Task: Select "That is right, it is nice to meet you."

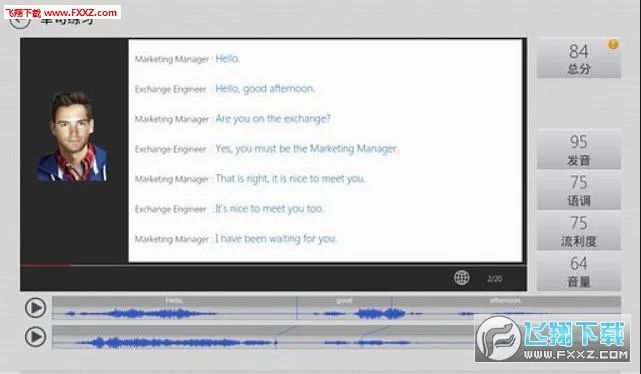Action: (x=290, y=179)
